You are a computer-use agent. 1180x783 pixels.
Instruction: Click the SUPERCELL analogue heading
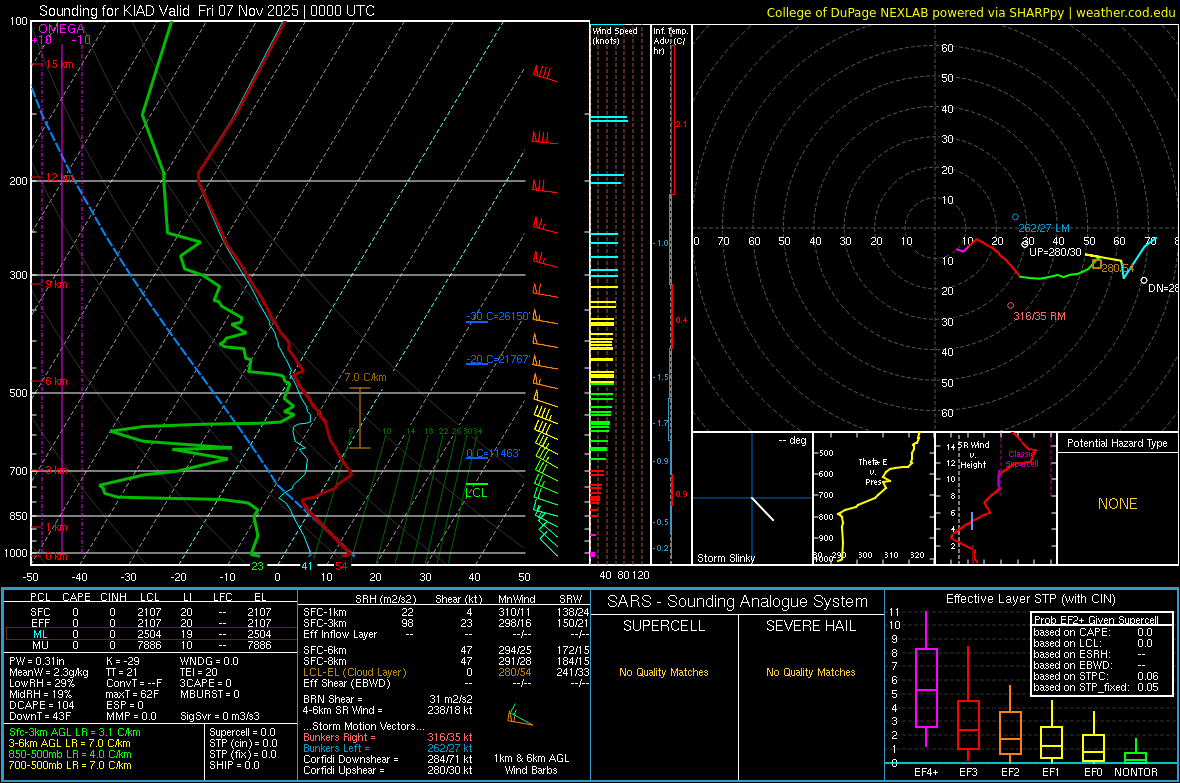point(664,626)
